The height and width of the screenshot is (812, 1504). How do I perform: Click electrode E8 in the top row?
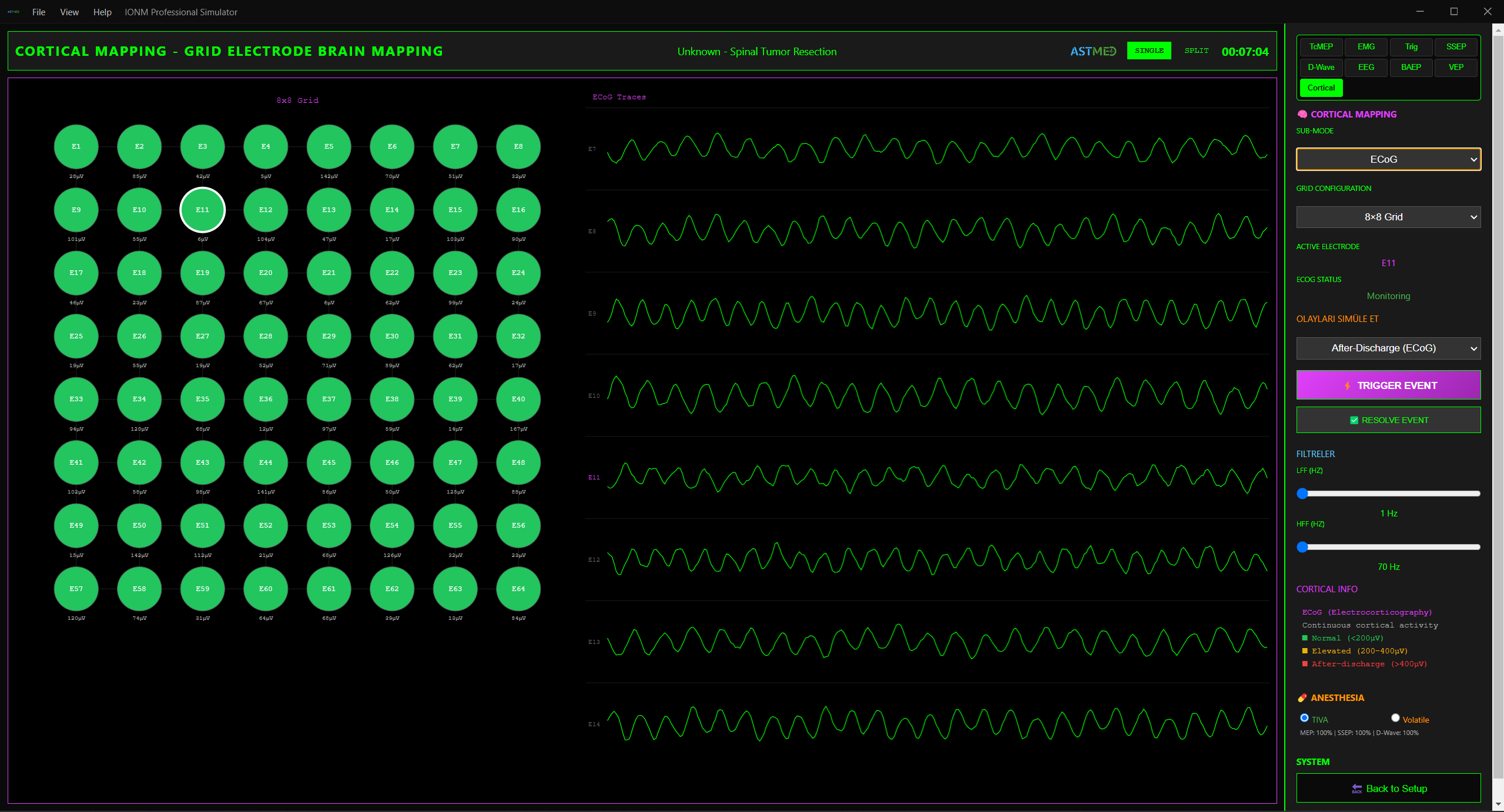click(x=518, y=146)
